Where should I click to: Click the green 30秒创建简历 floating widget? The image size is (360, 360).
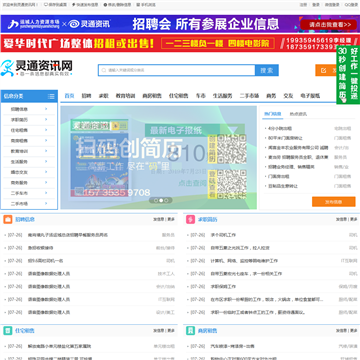click(x=348, y=75)
